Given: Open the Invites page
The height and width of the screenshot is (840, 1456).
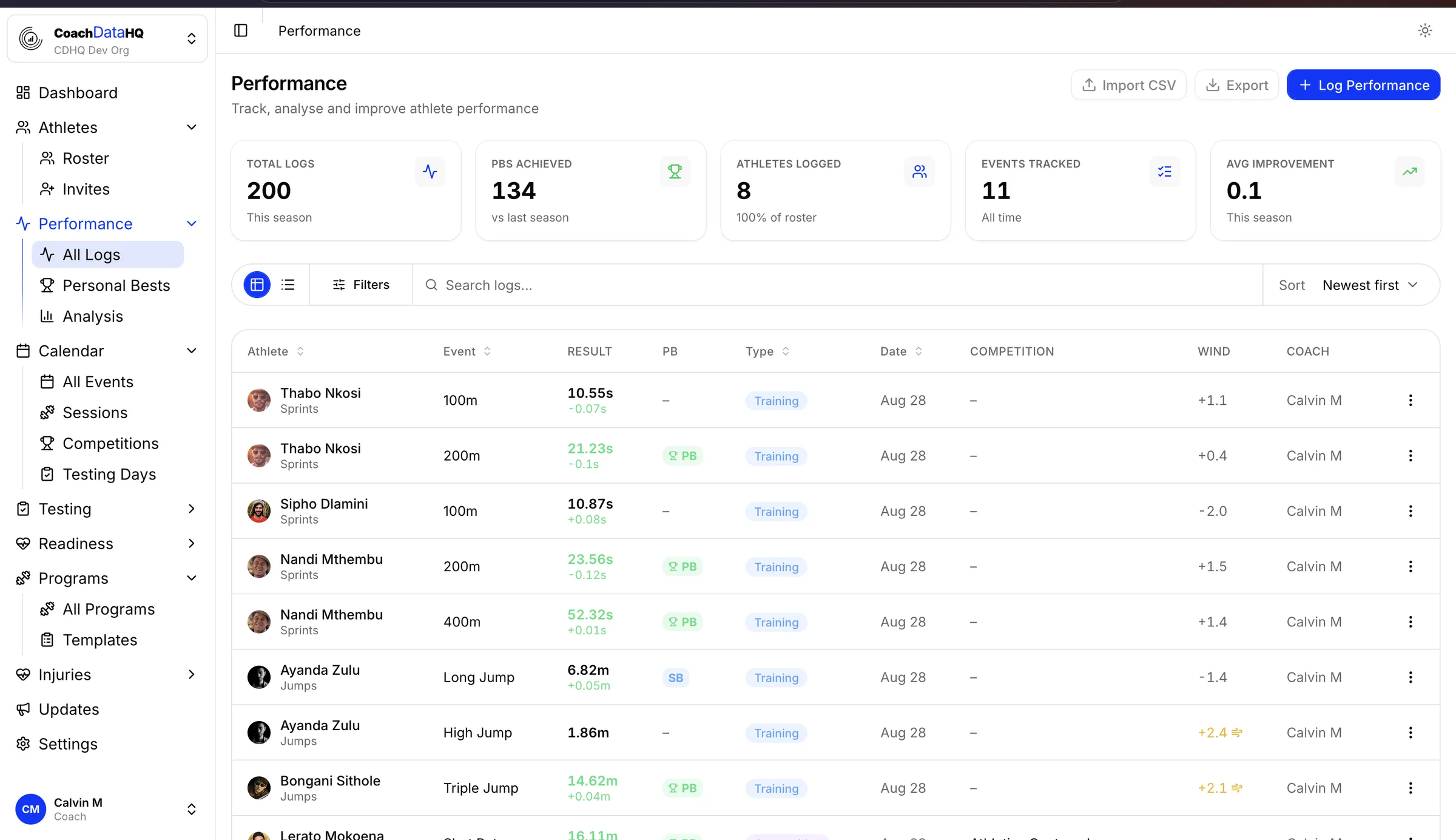Looking at the screenshot, I should click(86, 189).
